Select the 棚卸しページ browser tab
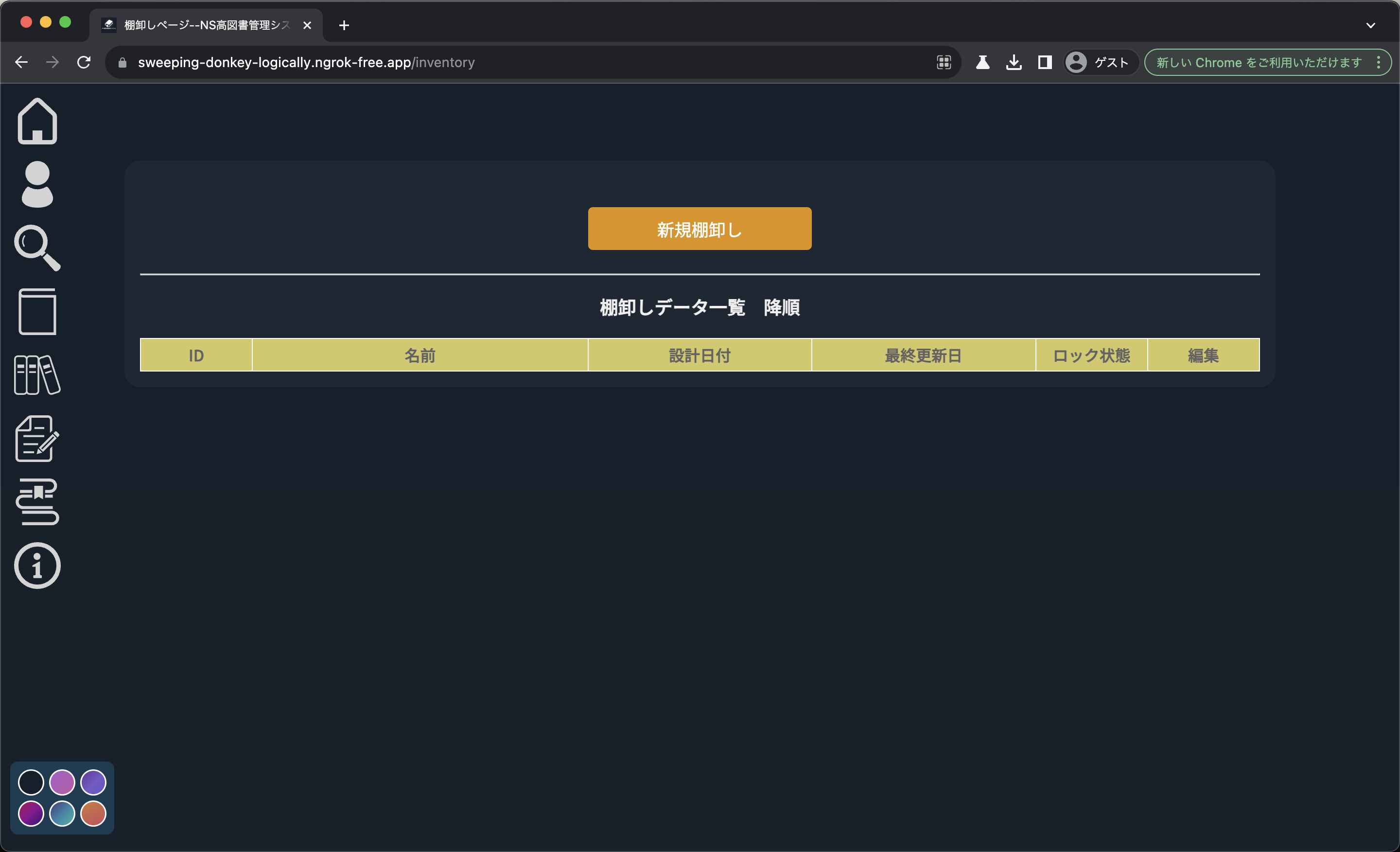The image size is (1400, 852). 206,26
